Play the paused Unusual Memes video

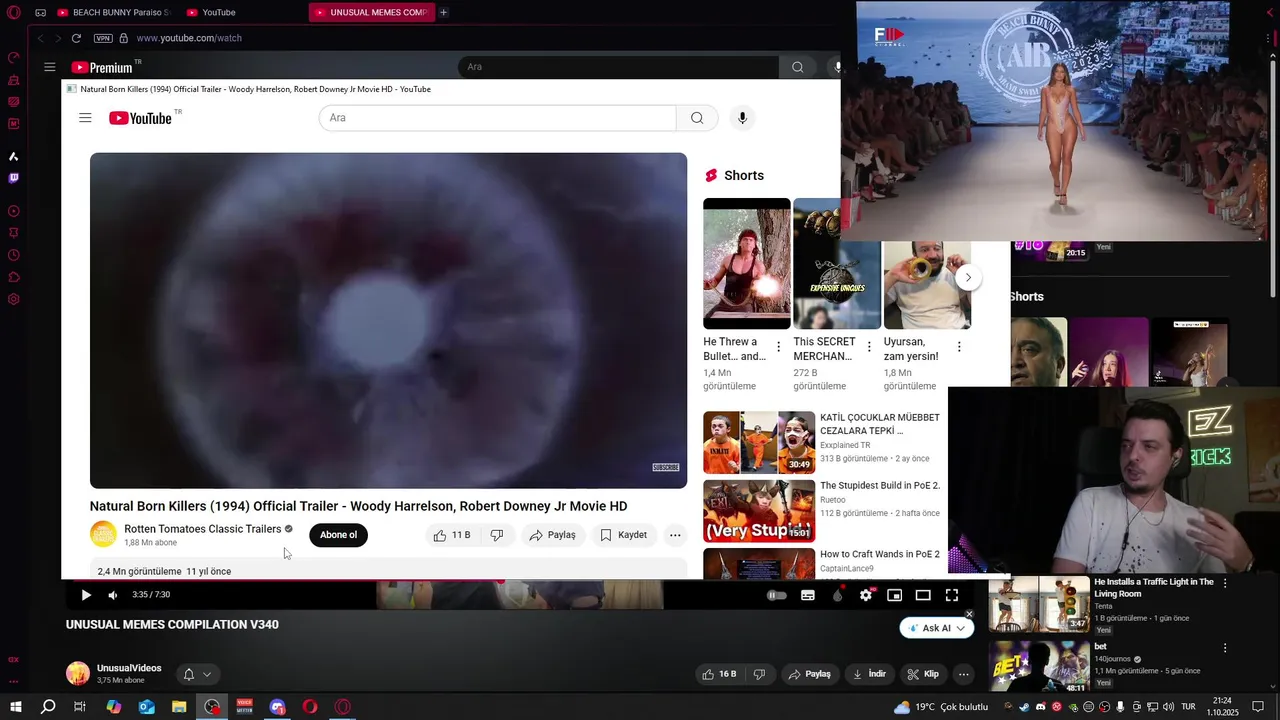coord(86,595)
